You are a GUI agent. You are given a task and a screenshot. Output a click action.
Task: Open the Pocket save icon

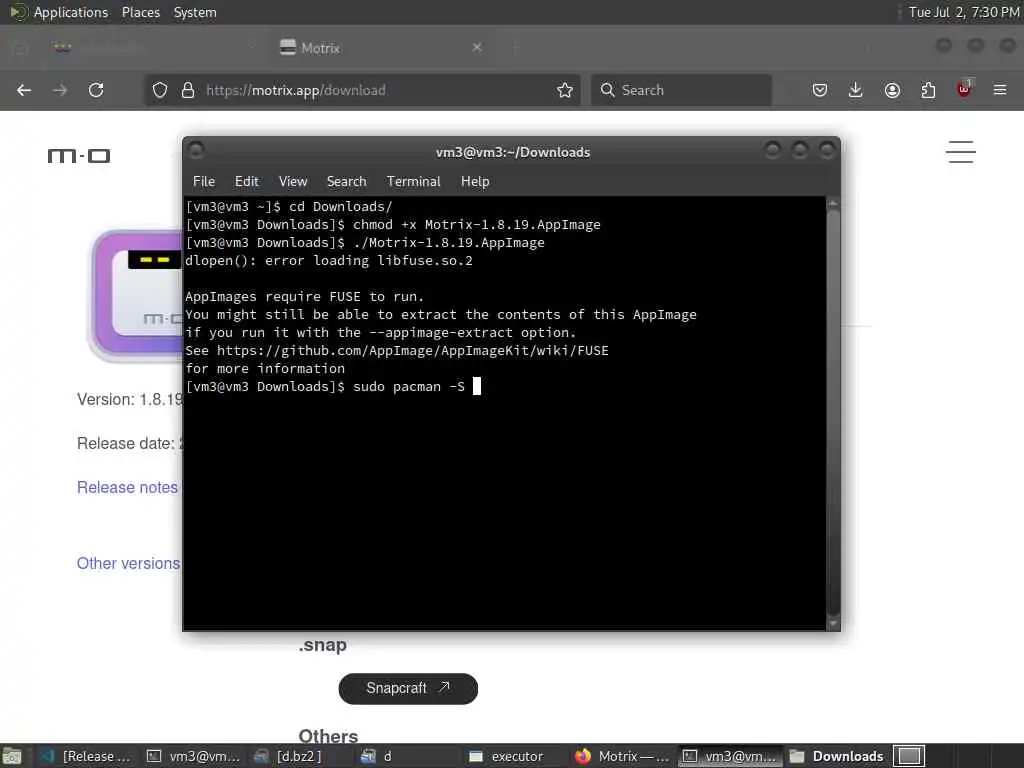820,90
